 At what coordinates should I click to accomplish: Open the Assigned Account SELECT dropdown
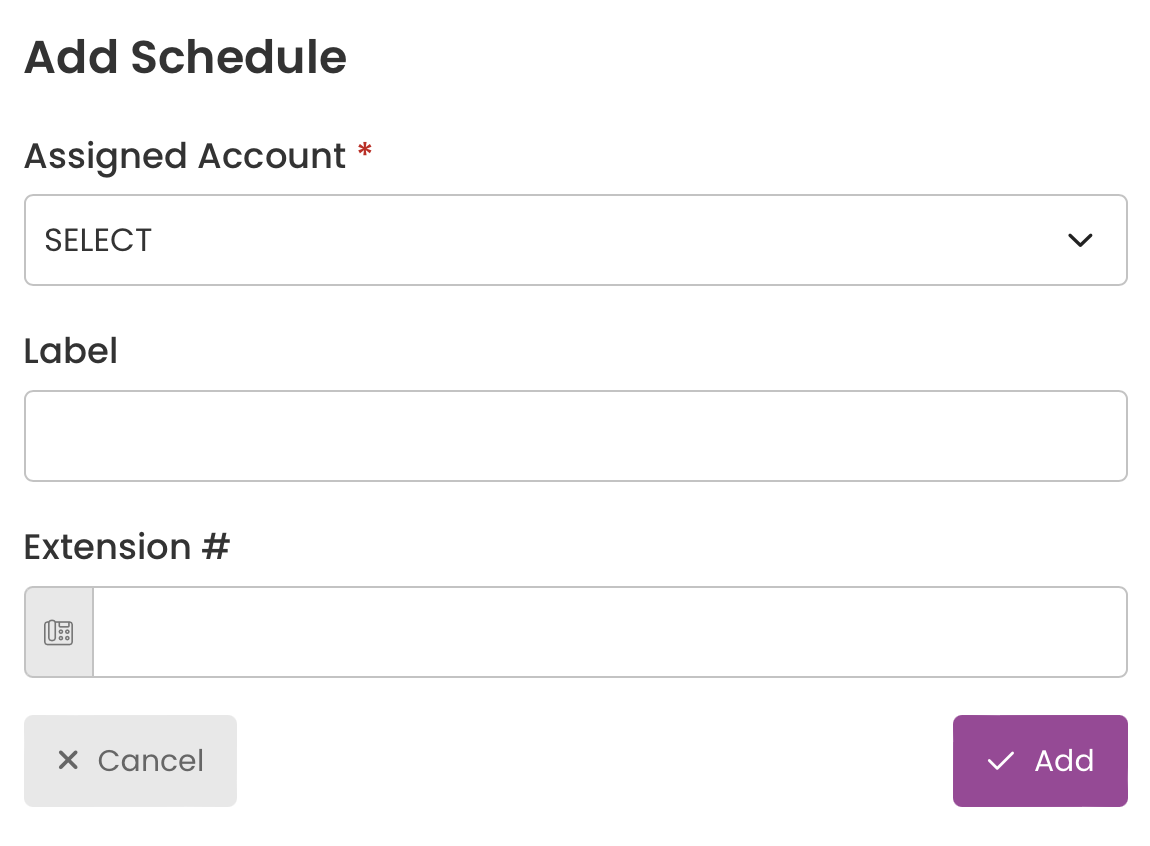pyautogui.click(x=576, y=240)
